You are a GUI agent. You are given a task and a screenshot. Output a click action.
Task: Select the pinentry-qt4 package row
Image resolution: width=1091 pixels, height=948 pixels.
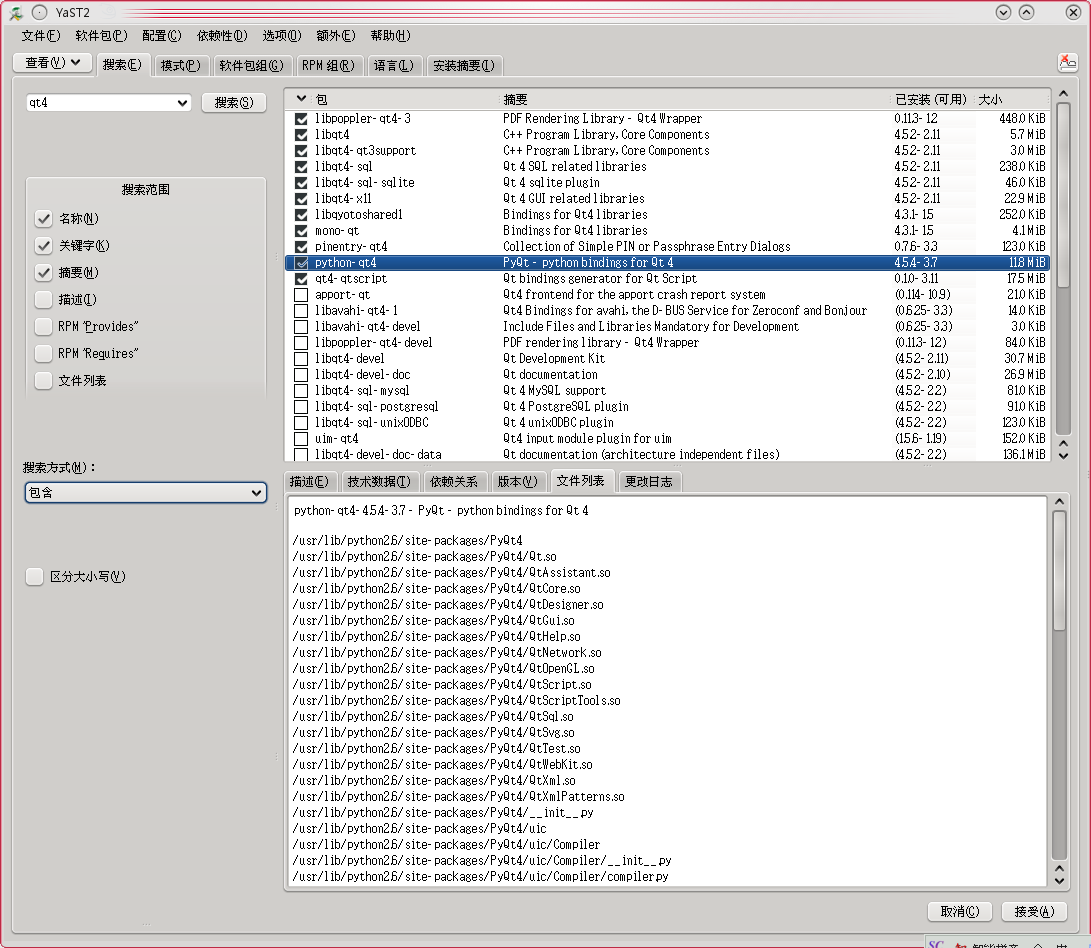click(x=667, y=247)
